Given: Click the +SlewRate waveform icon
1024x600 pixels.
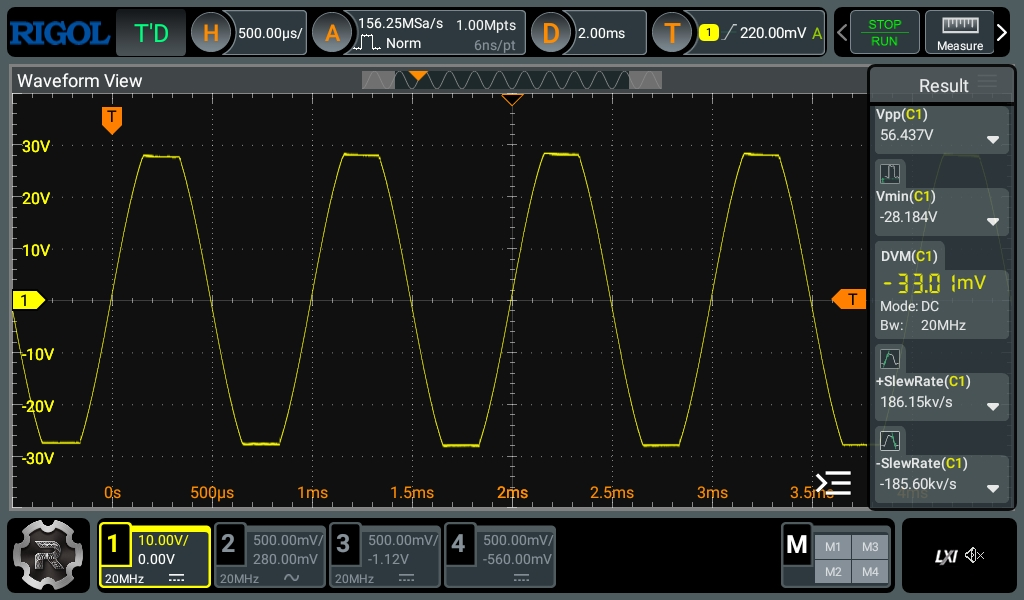Looking at the screenshot, I should point(889,359).
